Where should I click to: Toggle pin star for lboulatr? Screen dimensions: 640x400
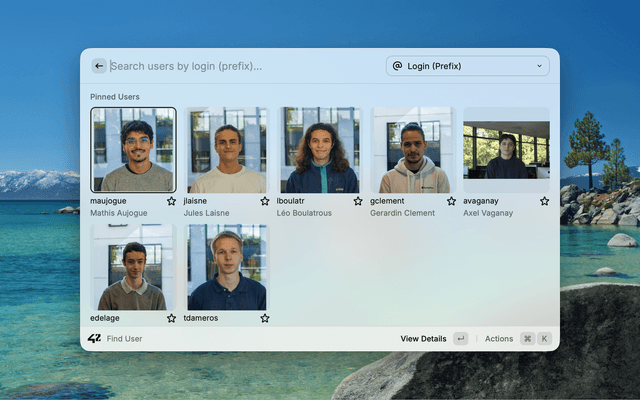click(x=358, y=201)
